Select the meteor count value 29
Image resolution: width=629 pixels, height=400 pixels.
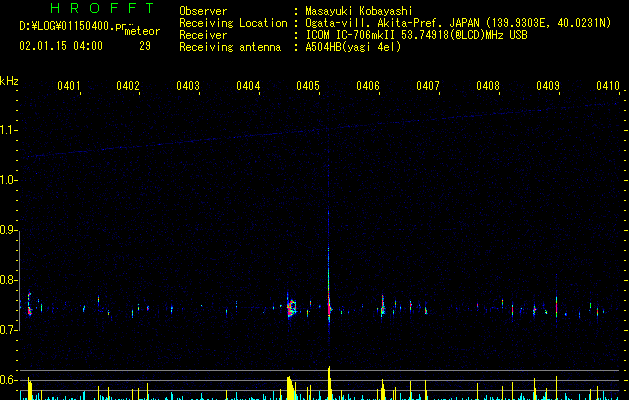[145, 46]
